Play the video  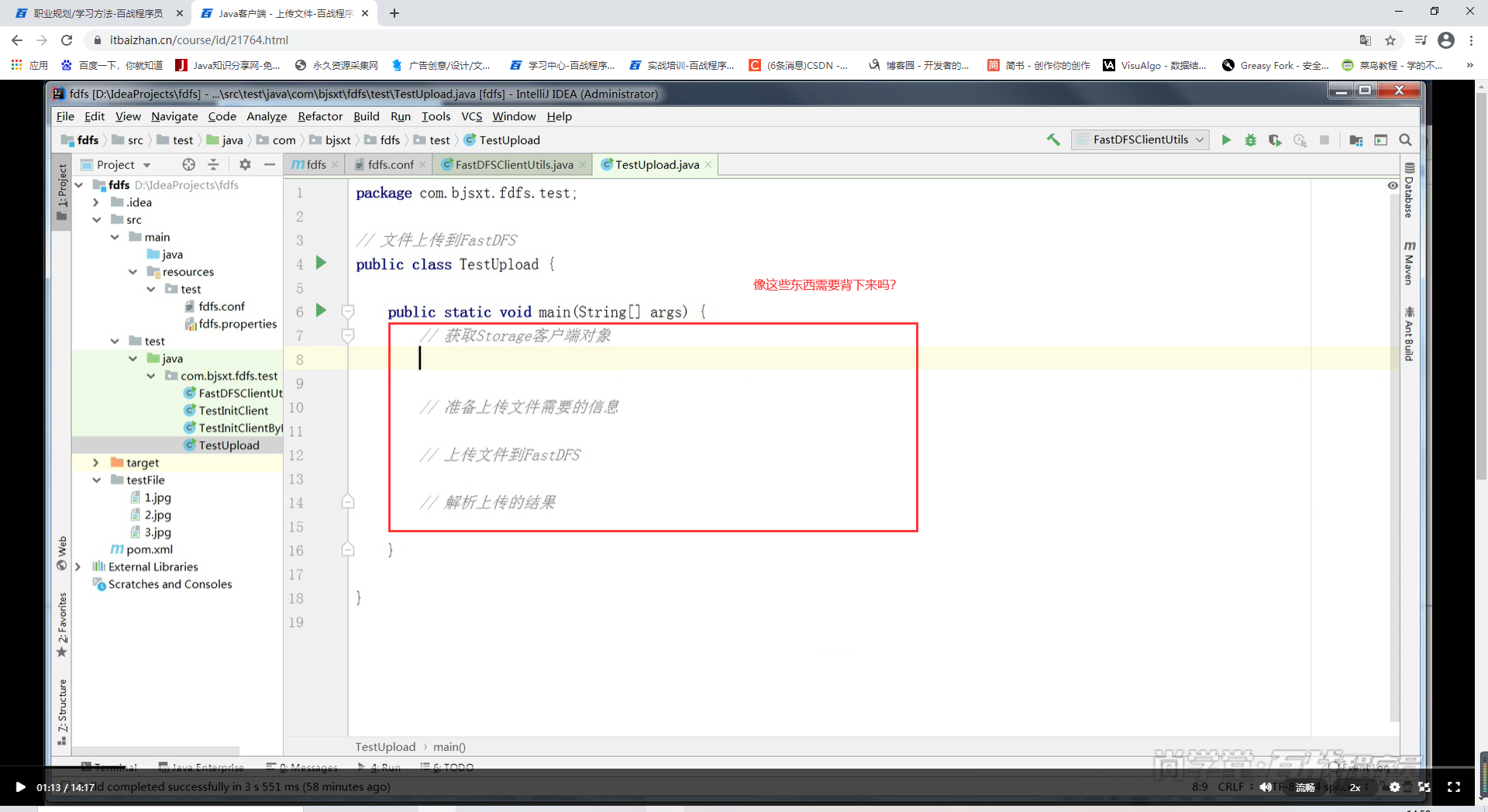pos(20,787)
